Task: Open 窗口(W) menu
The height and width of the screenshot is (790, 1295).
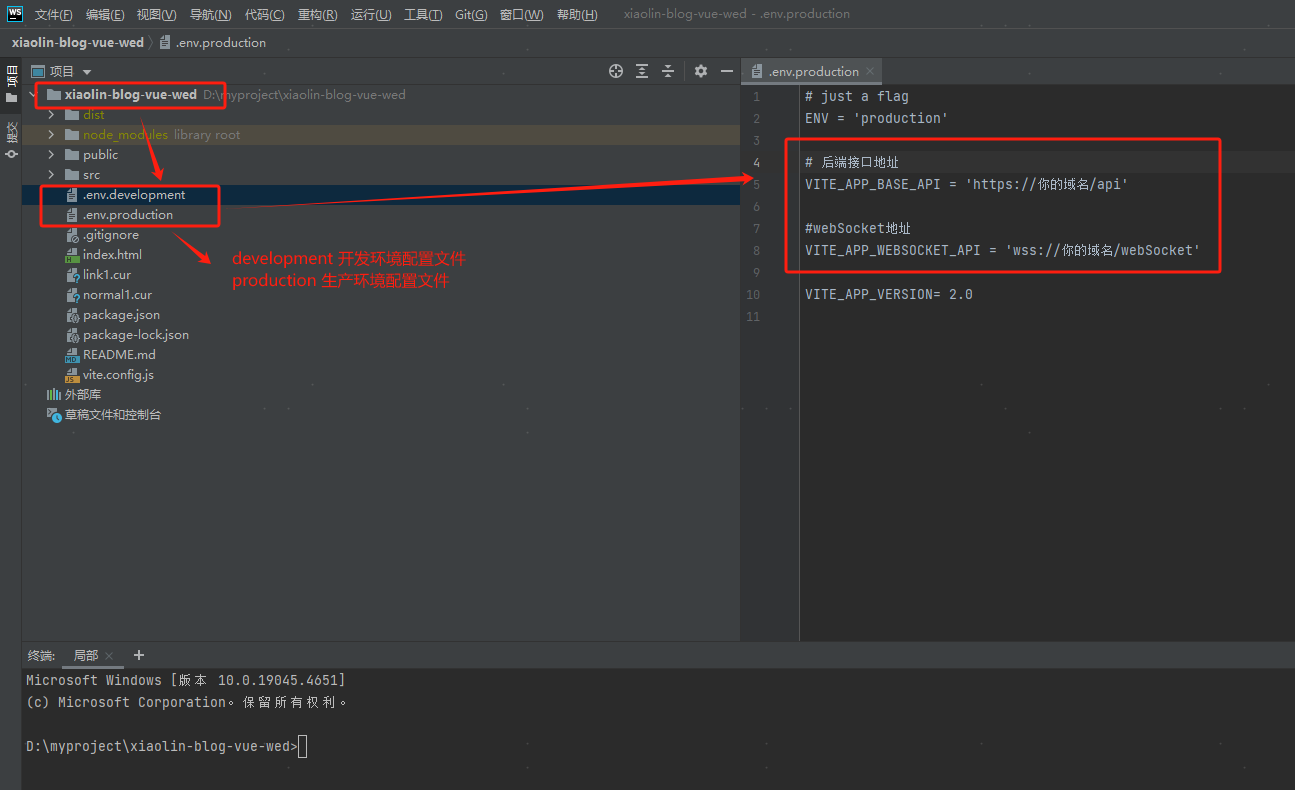Action: (x=521, y=14)
